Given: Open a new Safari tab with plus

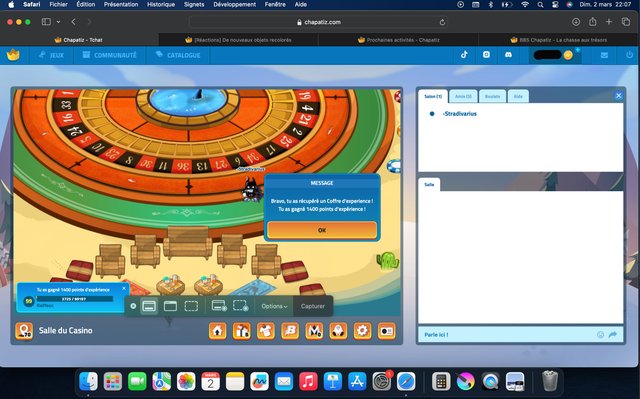Looking at the screenshot, I should [609, 22].
